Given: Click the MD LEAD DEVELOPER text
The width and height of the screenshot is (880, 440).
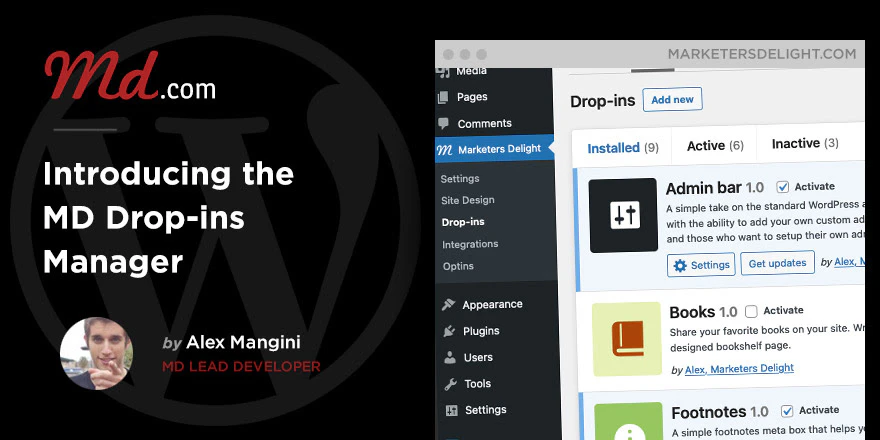Looking at the screenshot, I should point(241,367).
